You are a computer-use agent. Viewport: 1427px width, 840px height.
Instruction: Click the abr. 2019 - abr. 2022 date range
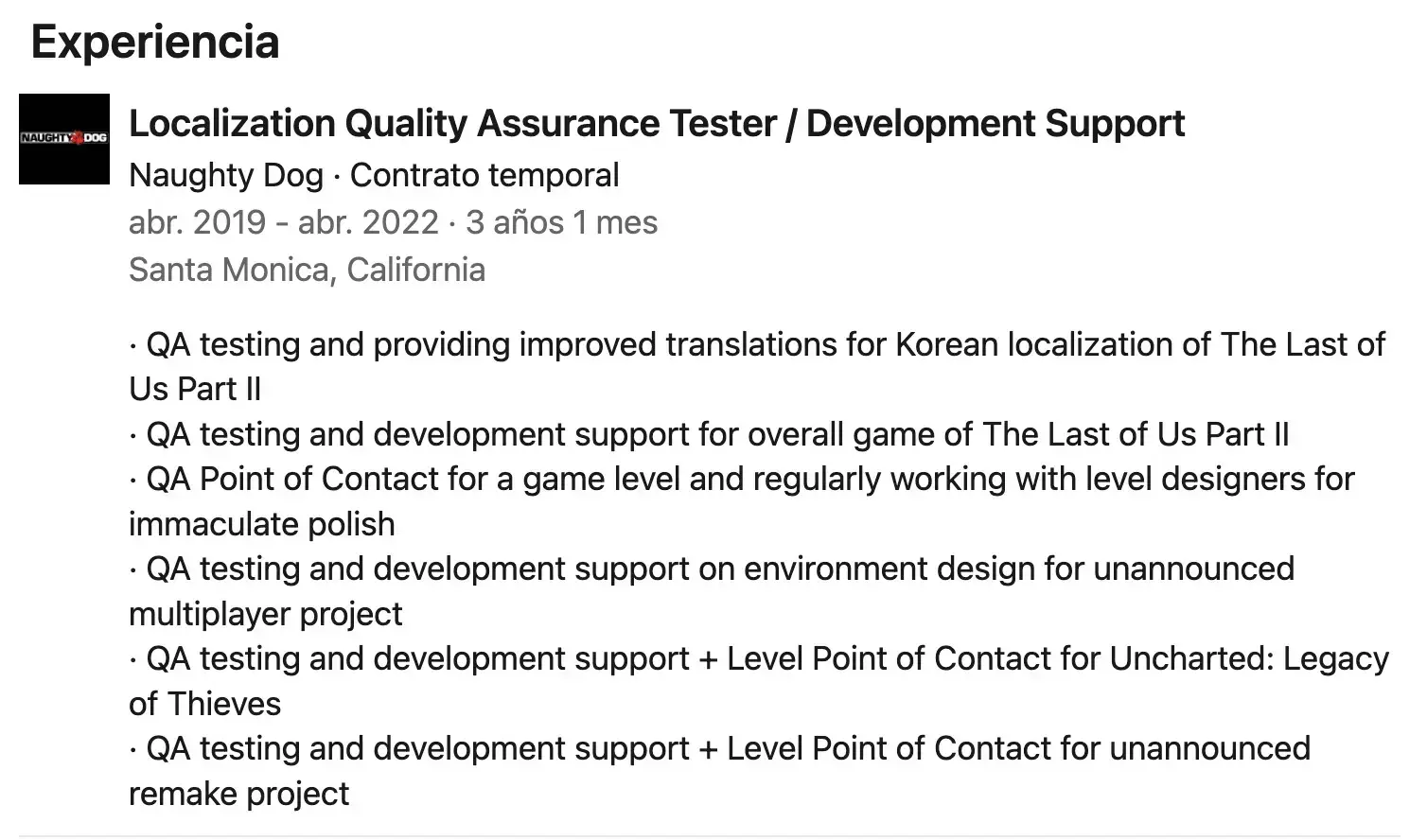point(284,222)
